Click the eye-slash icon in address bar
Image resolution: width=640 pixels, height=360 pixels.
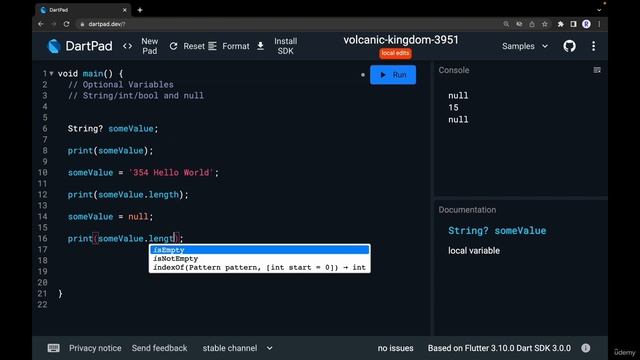pos(519,24)
